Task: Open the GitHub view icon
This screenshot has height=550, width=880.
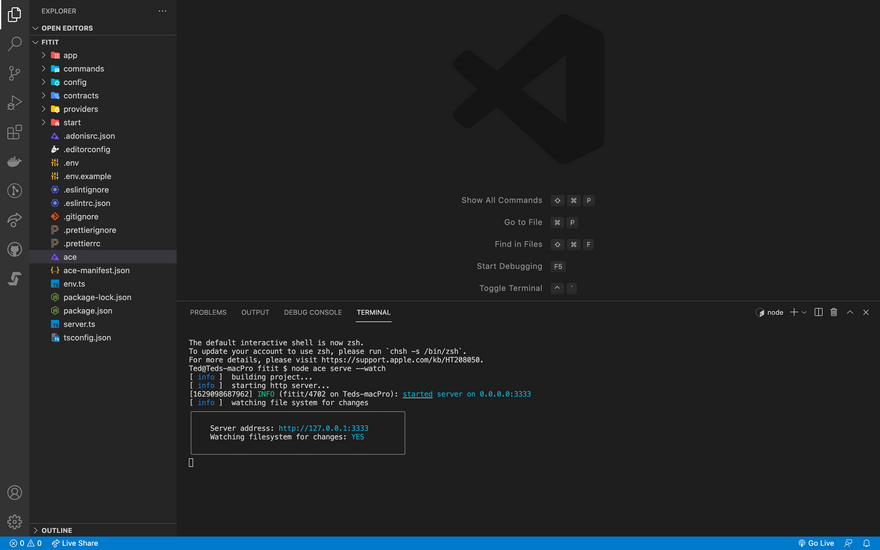Action: pyautogui.click(x=14, y=249)
